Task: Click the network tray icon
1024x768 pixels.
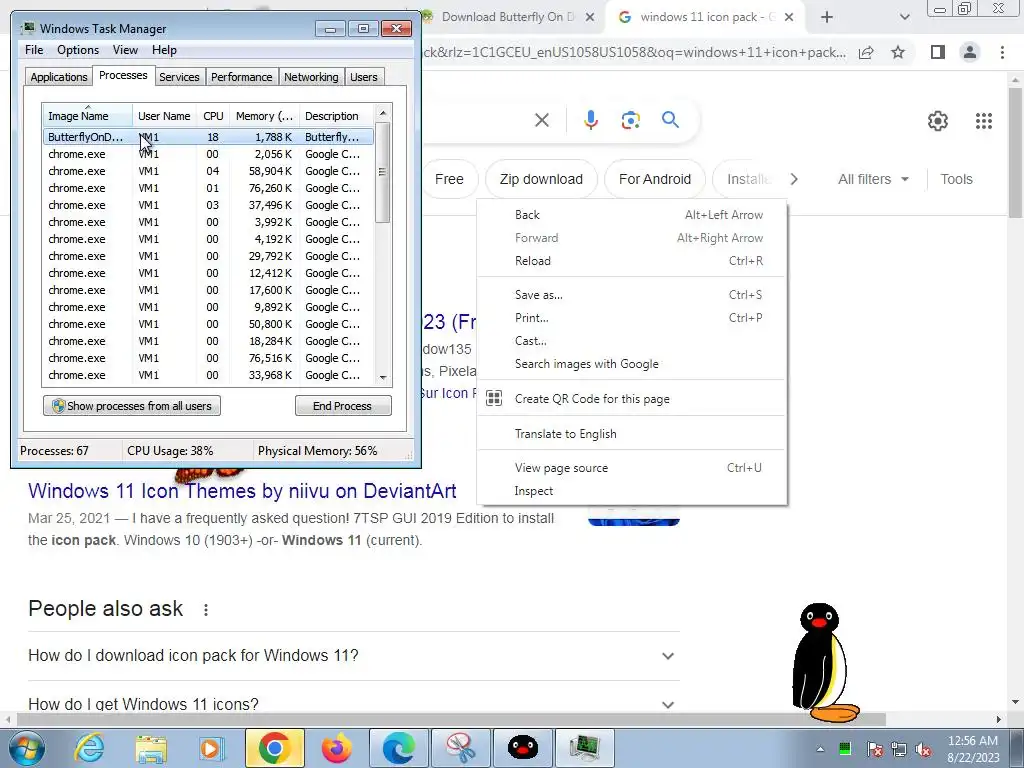Action: (899, 749)
